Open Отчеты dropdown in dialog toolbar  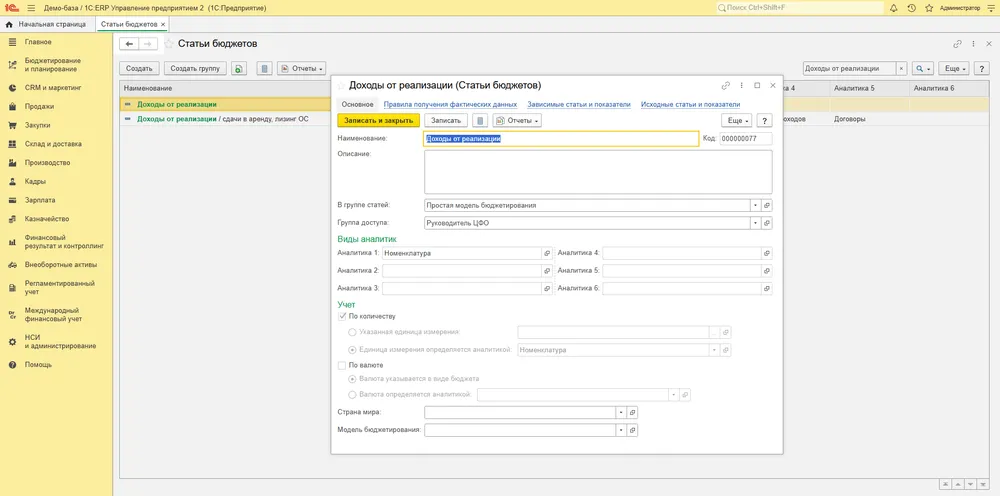[x=517, y=120]
